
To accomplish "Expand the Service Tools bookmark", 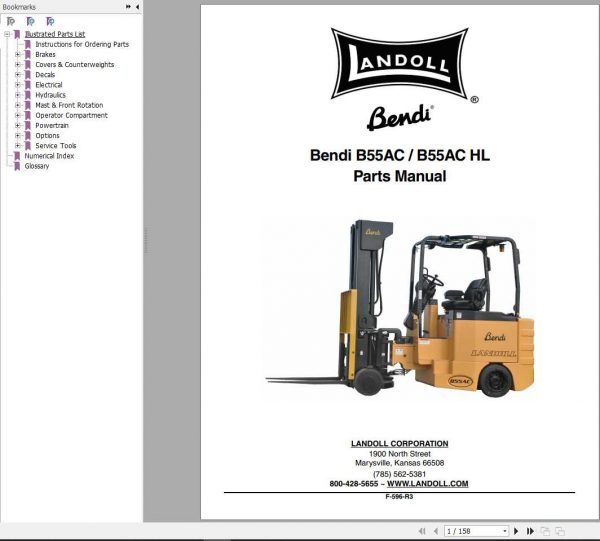I will [18, 146].
